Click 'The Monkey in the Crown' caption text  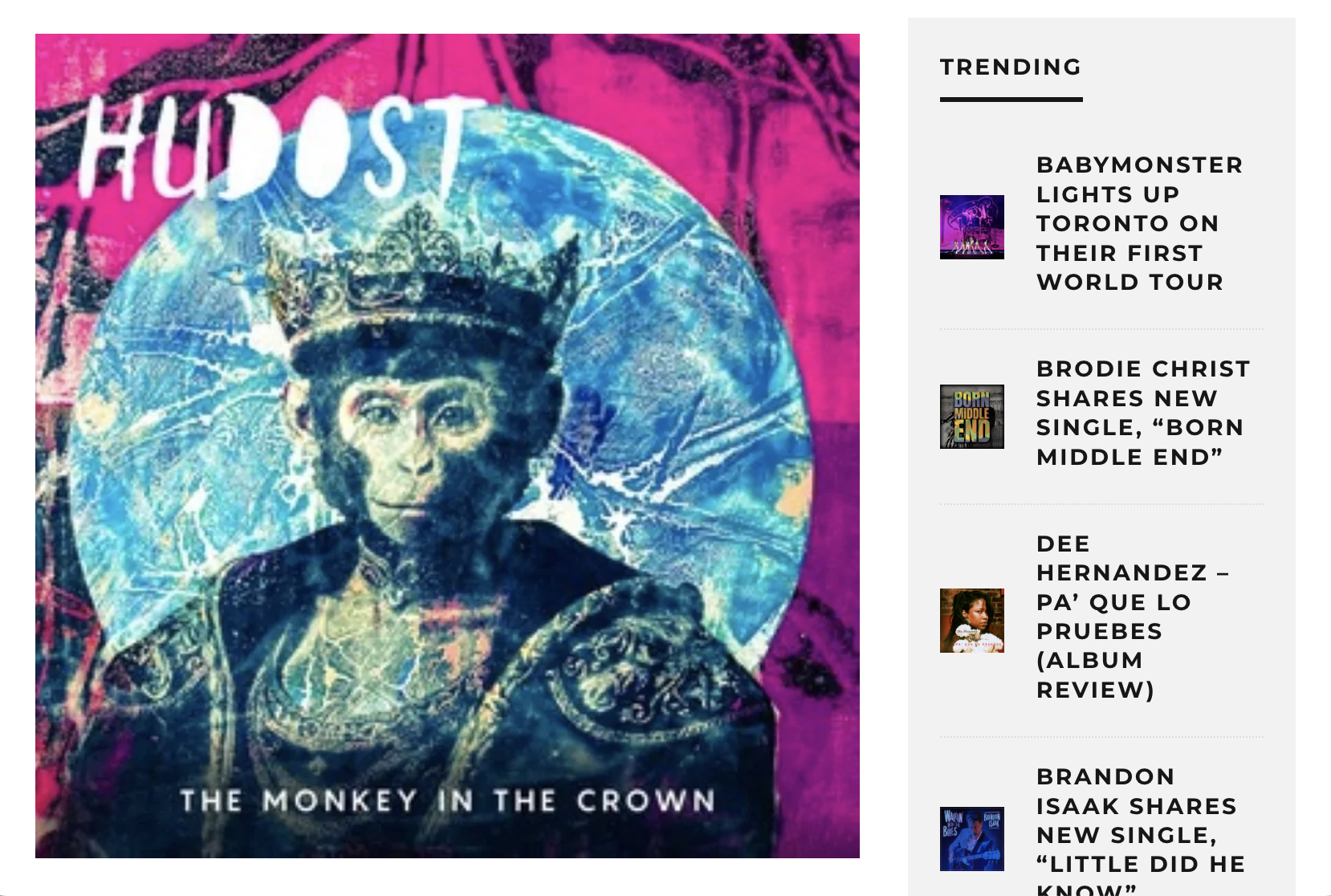coord(447,800)
